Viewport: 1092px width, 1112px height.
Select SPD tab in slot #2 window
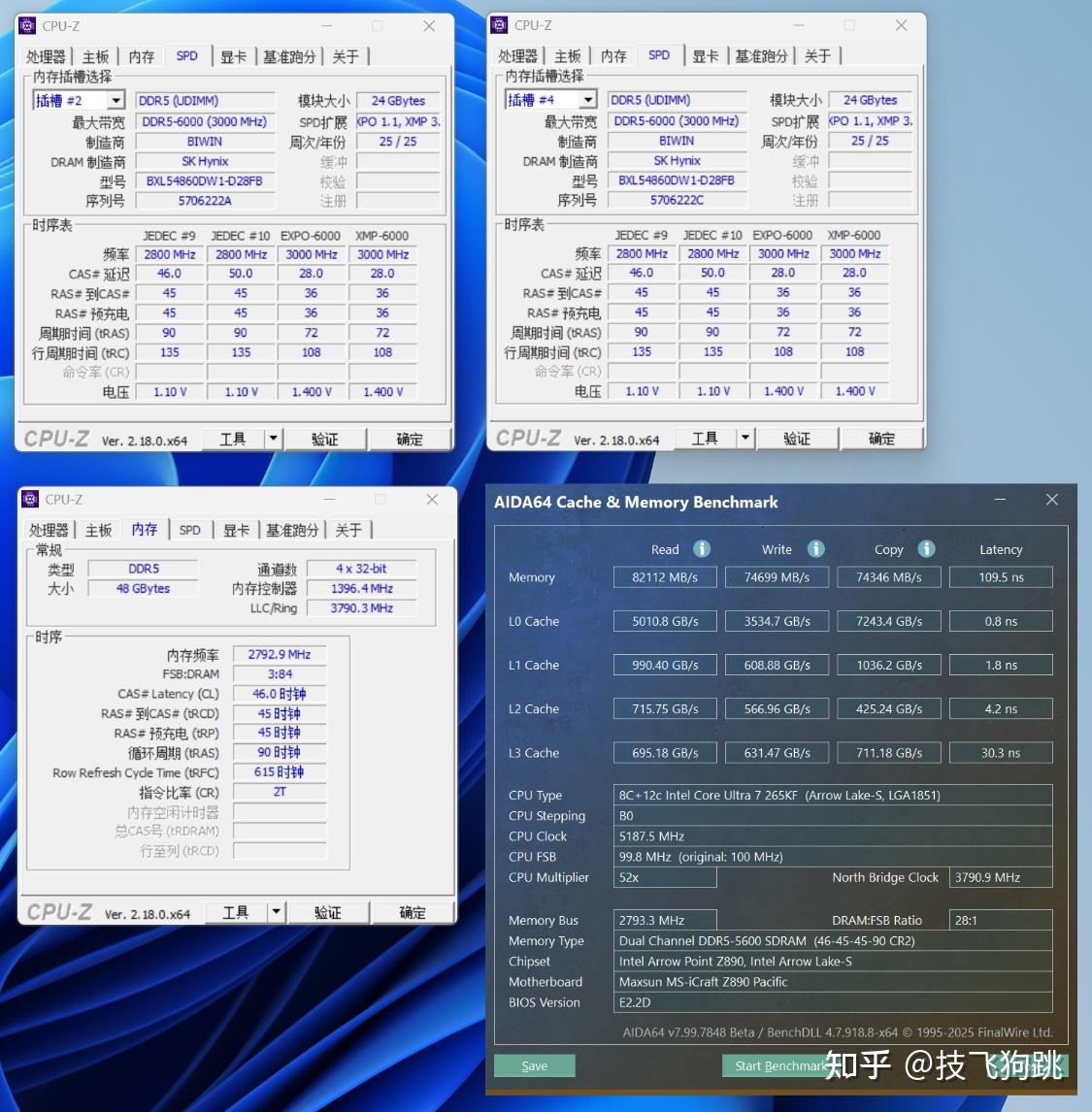pos(187,56)
